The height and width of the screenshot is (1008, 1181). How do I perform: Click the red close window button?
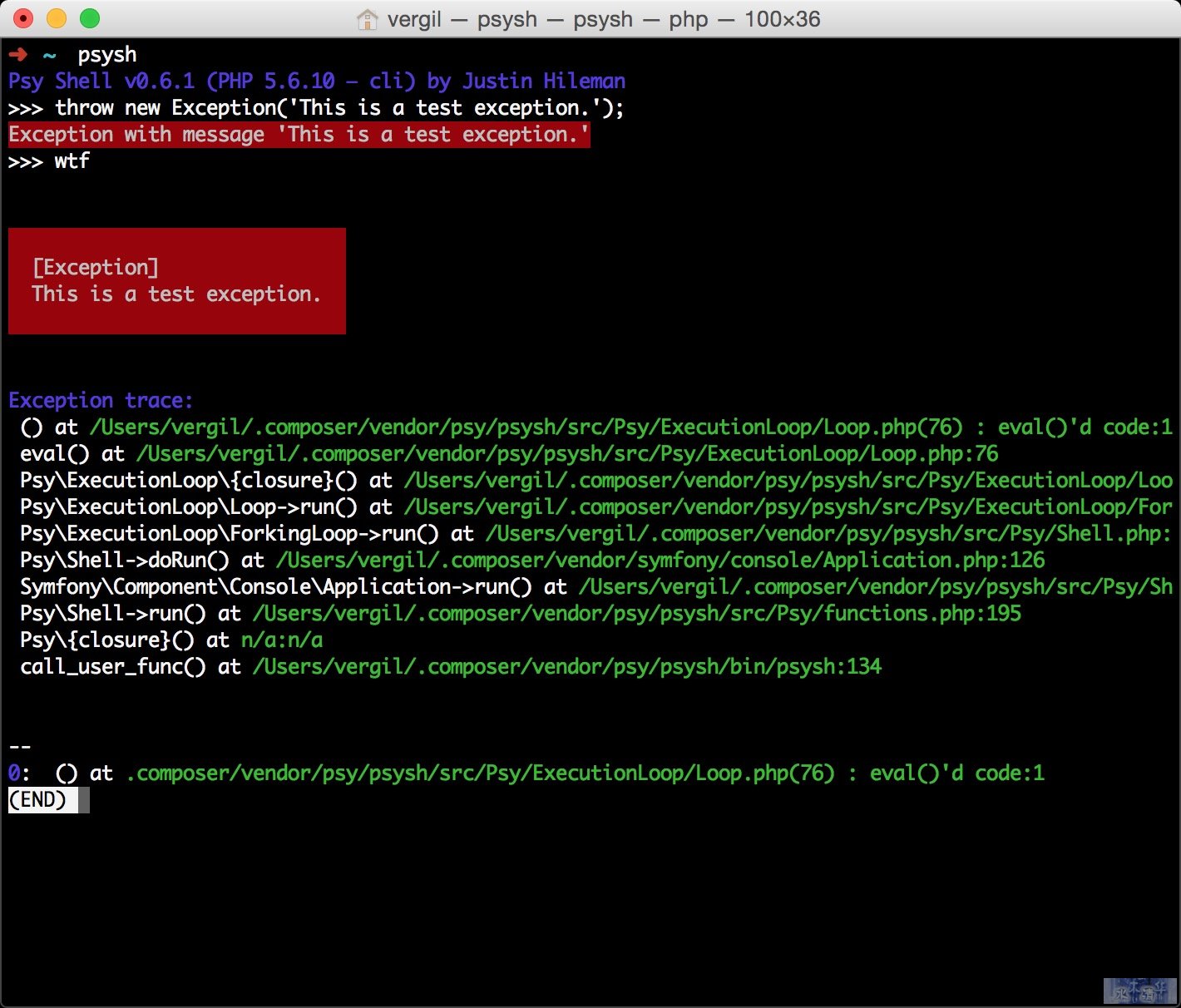click(x=24, y=18)
